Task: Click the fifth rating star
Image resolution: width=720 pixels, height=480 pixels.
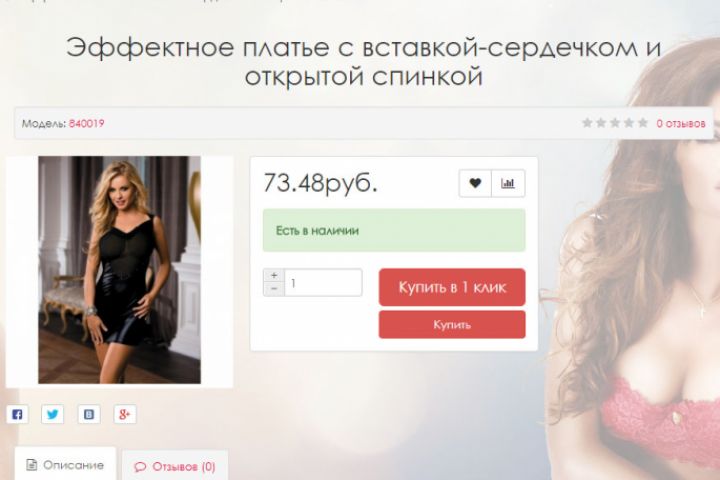Action: pyautogui.click(x=643, y=123)
